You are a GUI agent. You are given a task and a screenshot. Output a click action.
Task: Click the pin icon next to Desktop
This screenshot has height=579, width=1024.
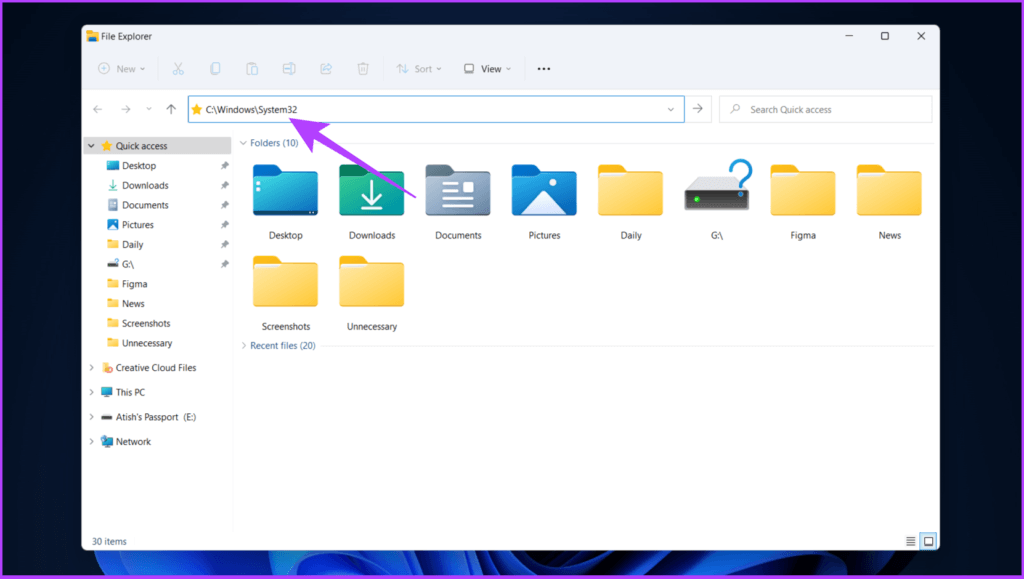pos(225,166)
